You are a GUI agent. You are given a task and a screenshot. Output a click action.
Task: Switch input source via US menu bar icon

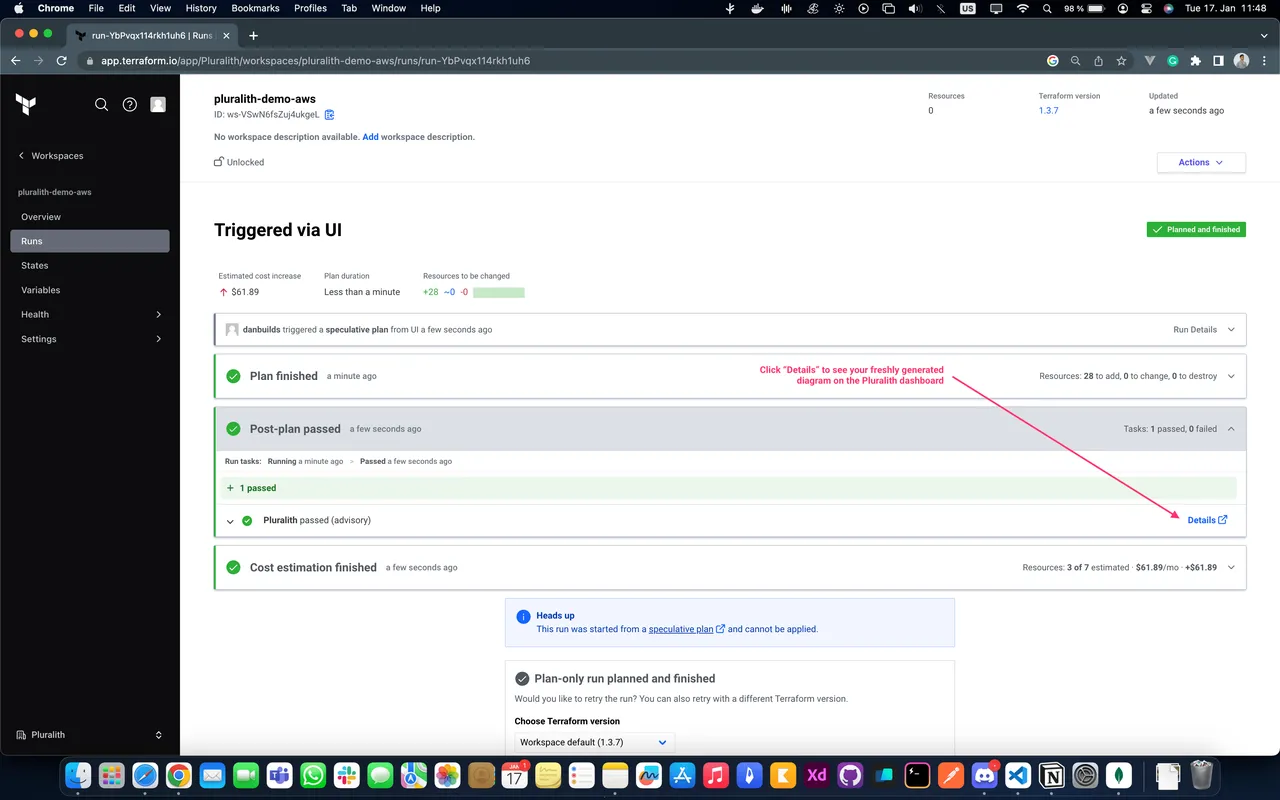967,8
